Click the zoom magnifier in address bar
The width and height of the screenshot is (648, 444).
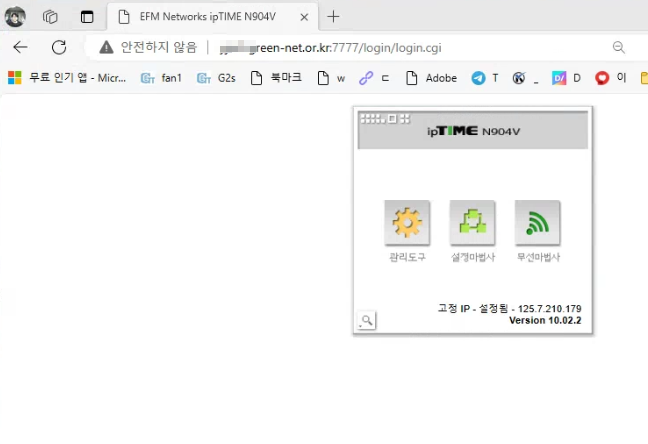pyautogui.click(x=619, y=48)
